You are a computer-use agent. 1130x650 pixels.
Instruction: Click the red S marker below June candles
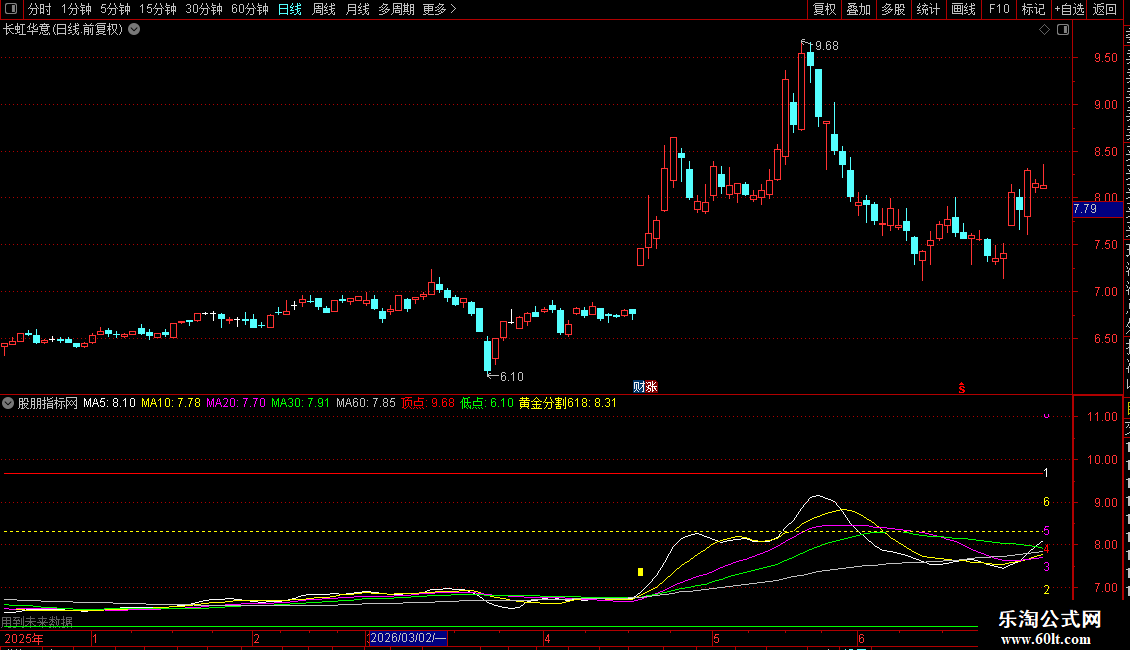click(x=961, y=388)
